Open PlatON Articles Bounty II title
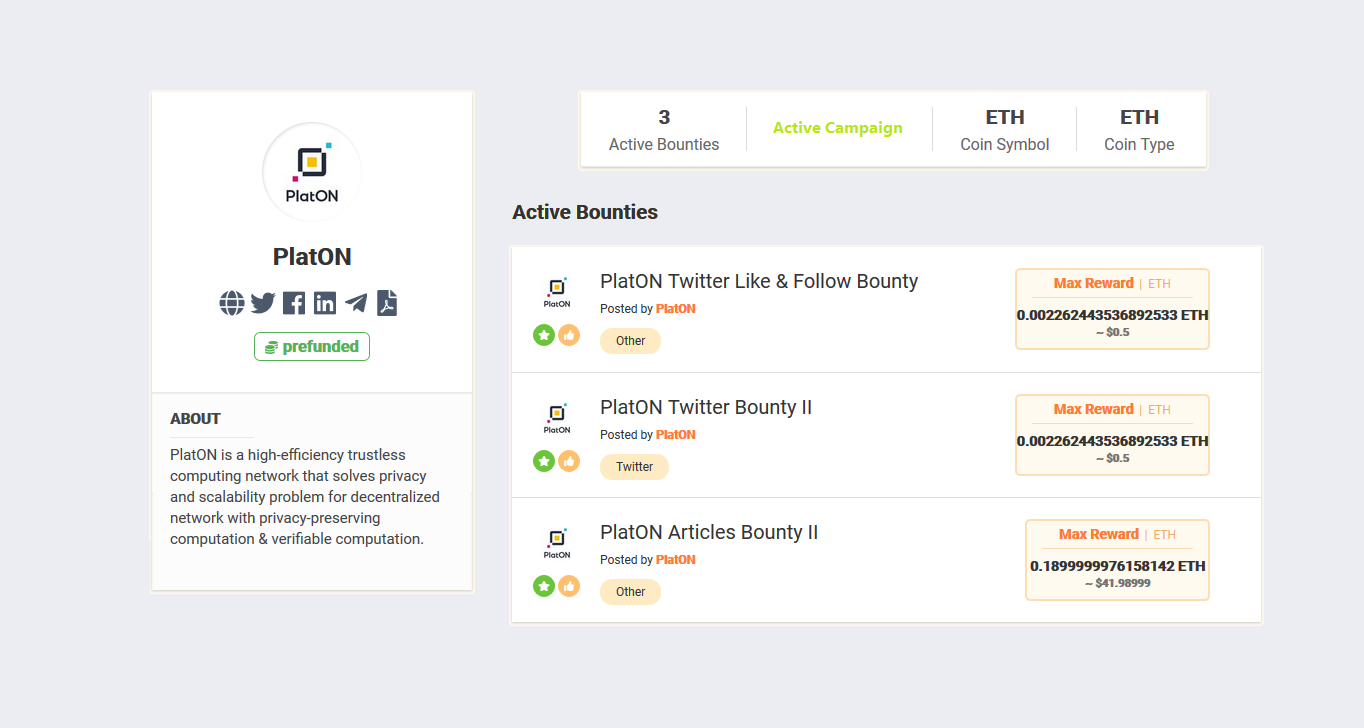Image resolution: width=1364 pixels, height=728 pixels. pyautogui.click(x=709, y=532)
